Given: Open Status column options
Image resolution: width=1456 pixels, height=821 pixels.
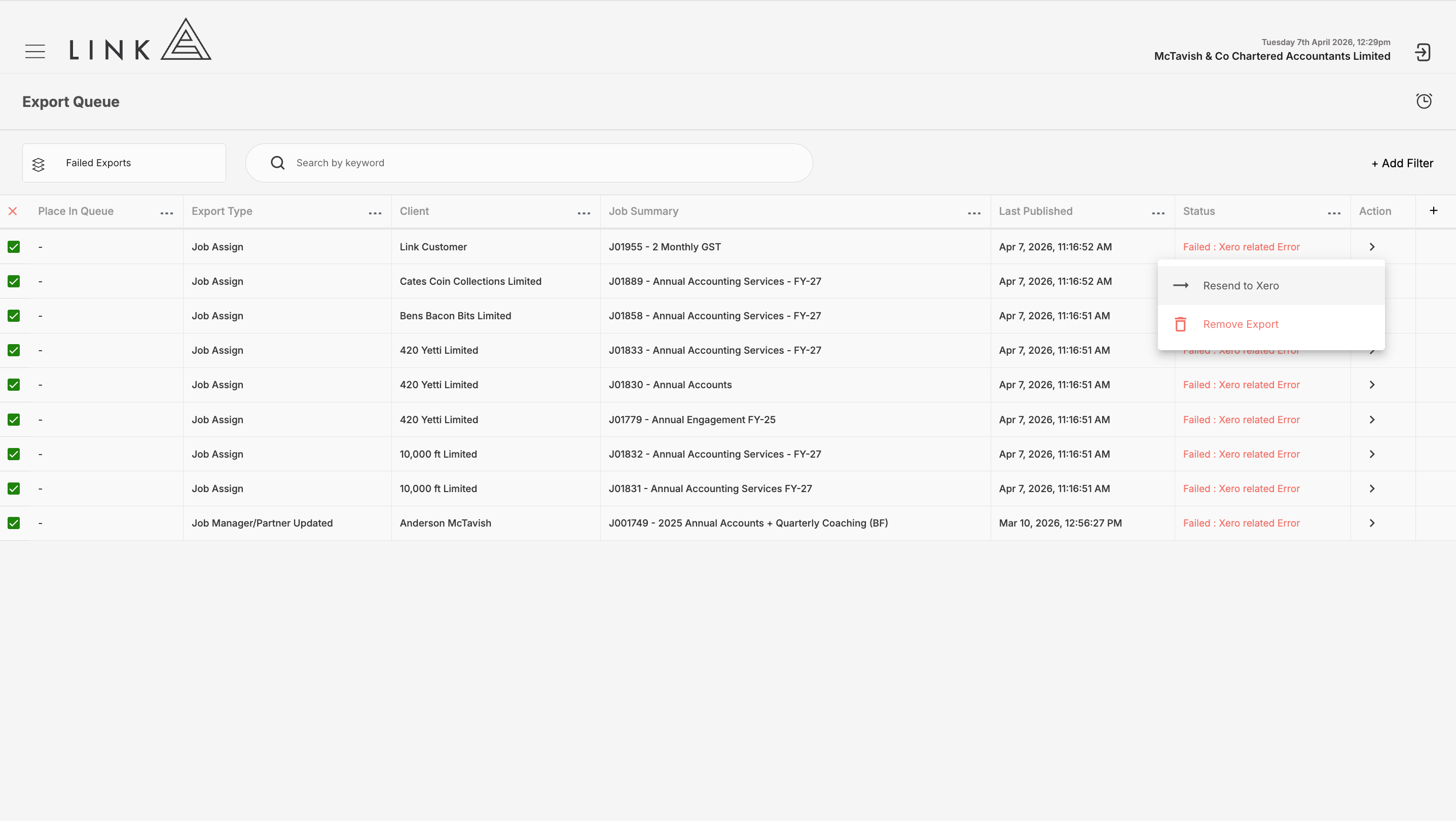Looking at the screenshot, I should (1334, 213).
